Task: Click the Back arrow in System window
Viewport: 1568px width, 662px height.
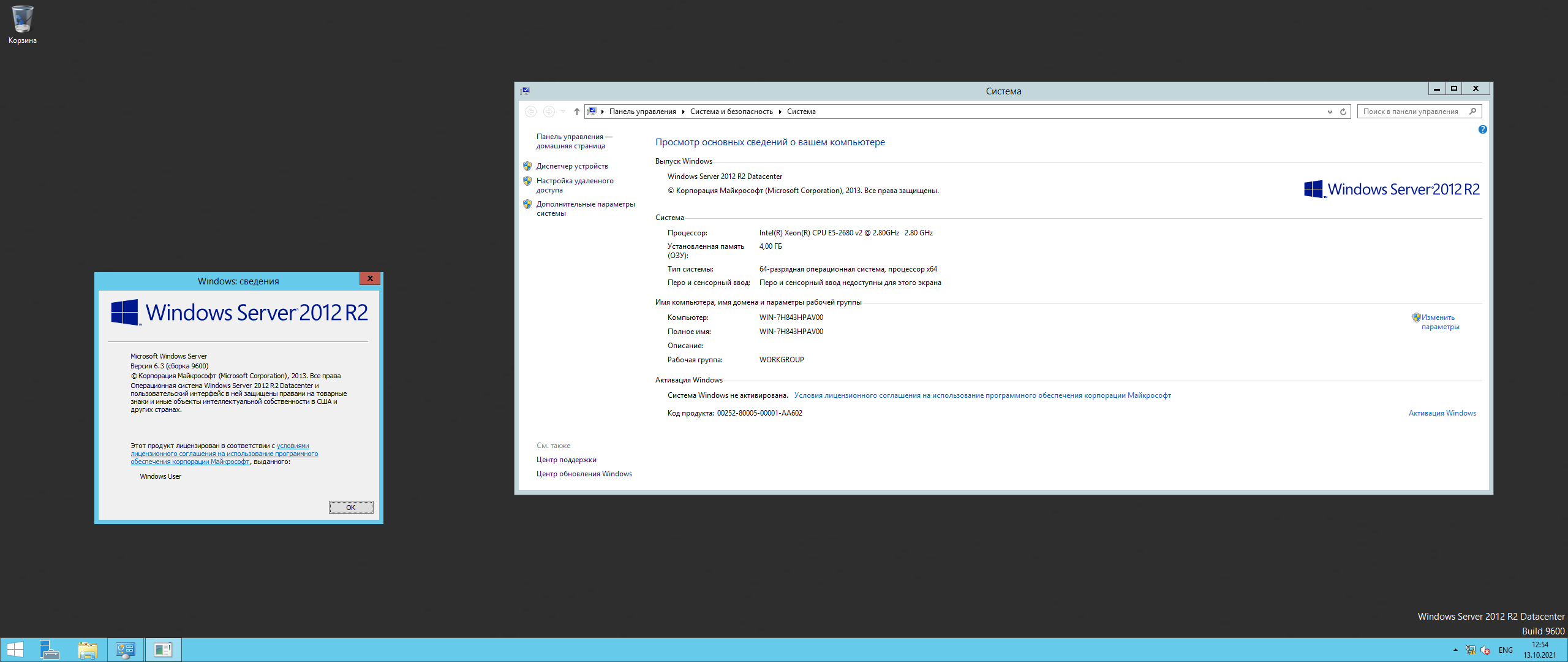Action: tap(530, 112)
